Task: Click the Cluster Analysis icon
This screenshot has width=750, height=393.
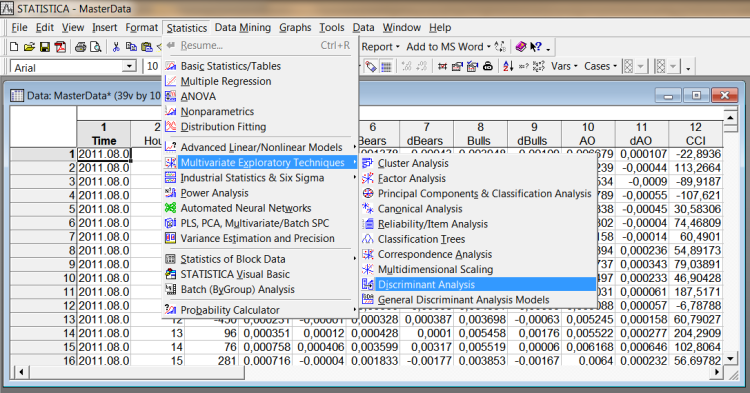Action: [367, 163]
